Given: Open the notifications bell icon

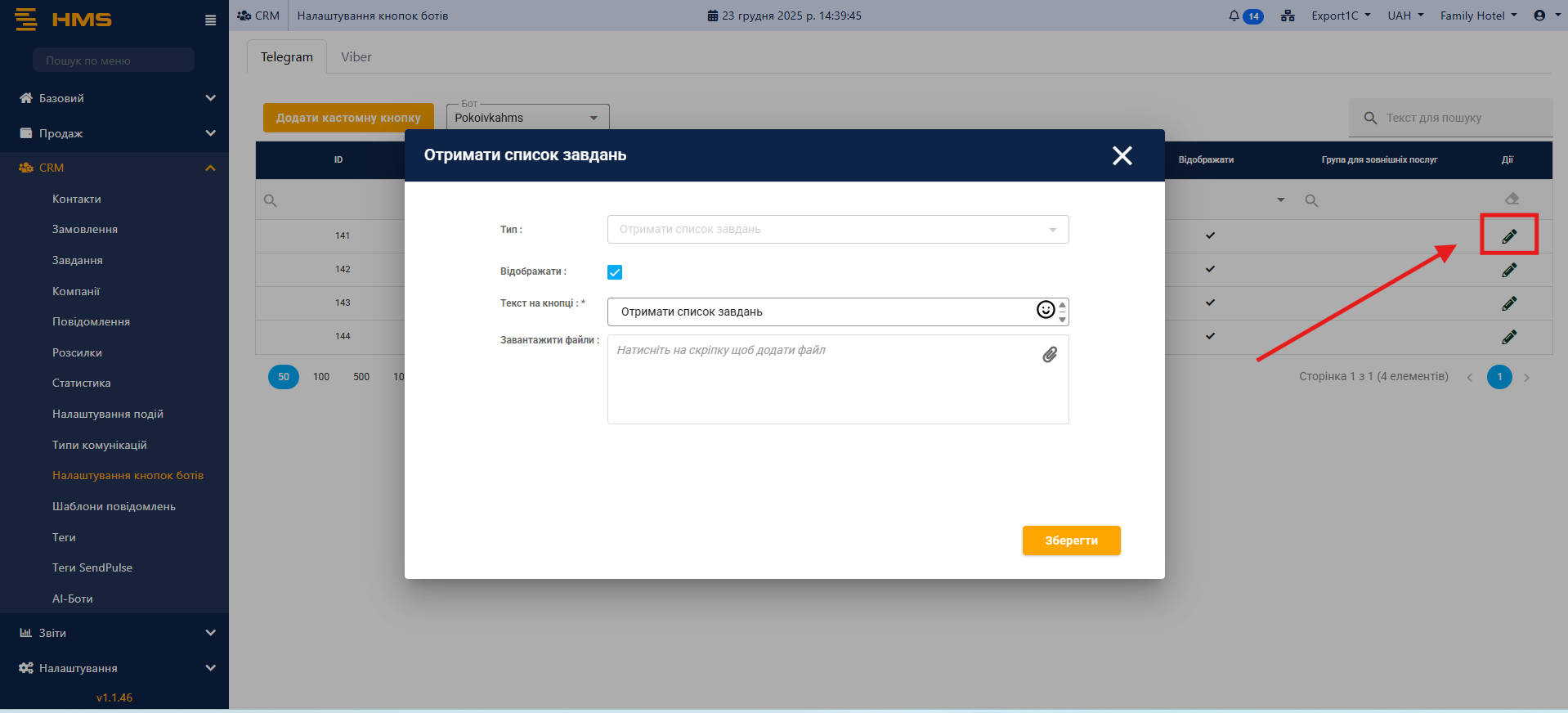Looking at the screenshot, I should (x=1234, y=16).
